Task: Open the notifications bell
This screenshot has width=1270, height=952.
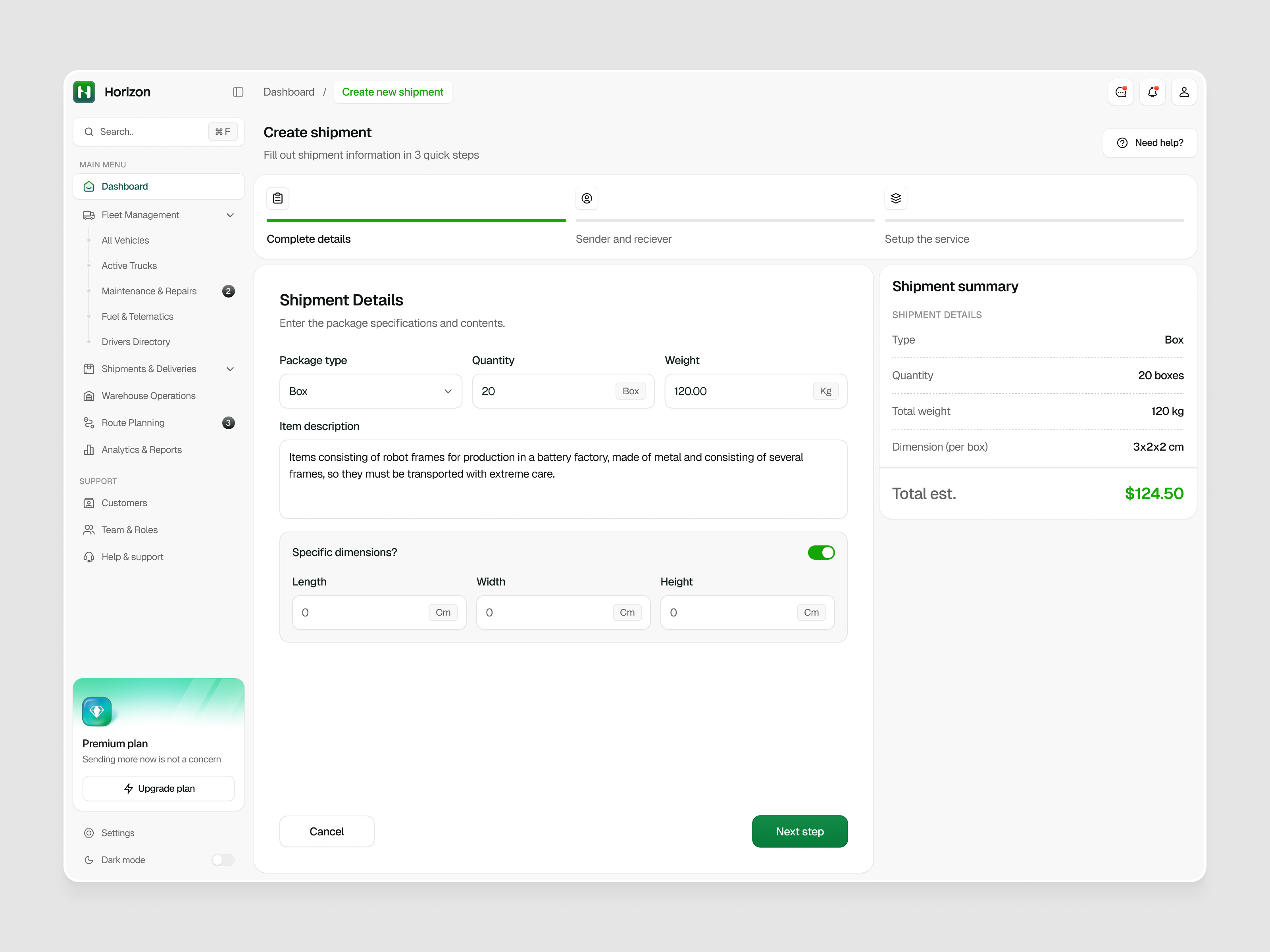Action: tap(1152, 92)
